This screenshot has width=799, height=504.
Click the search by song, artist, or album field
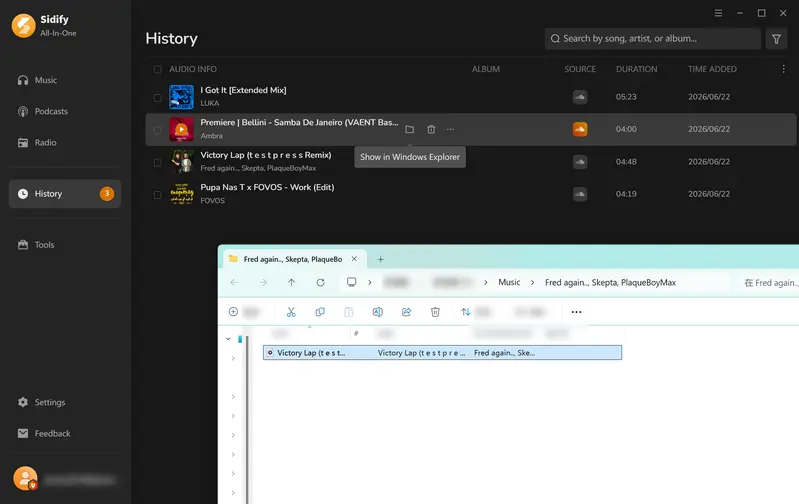click(653, 39)
